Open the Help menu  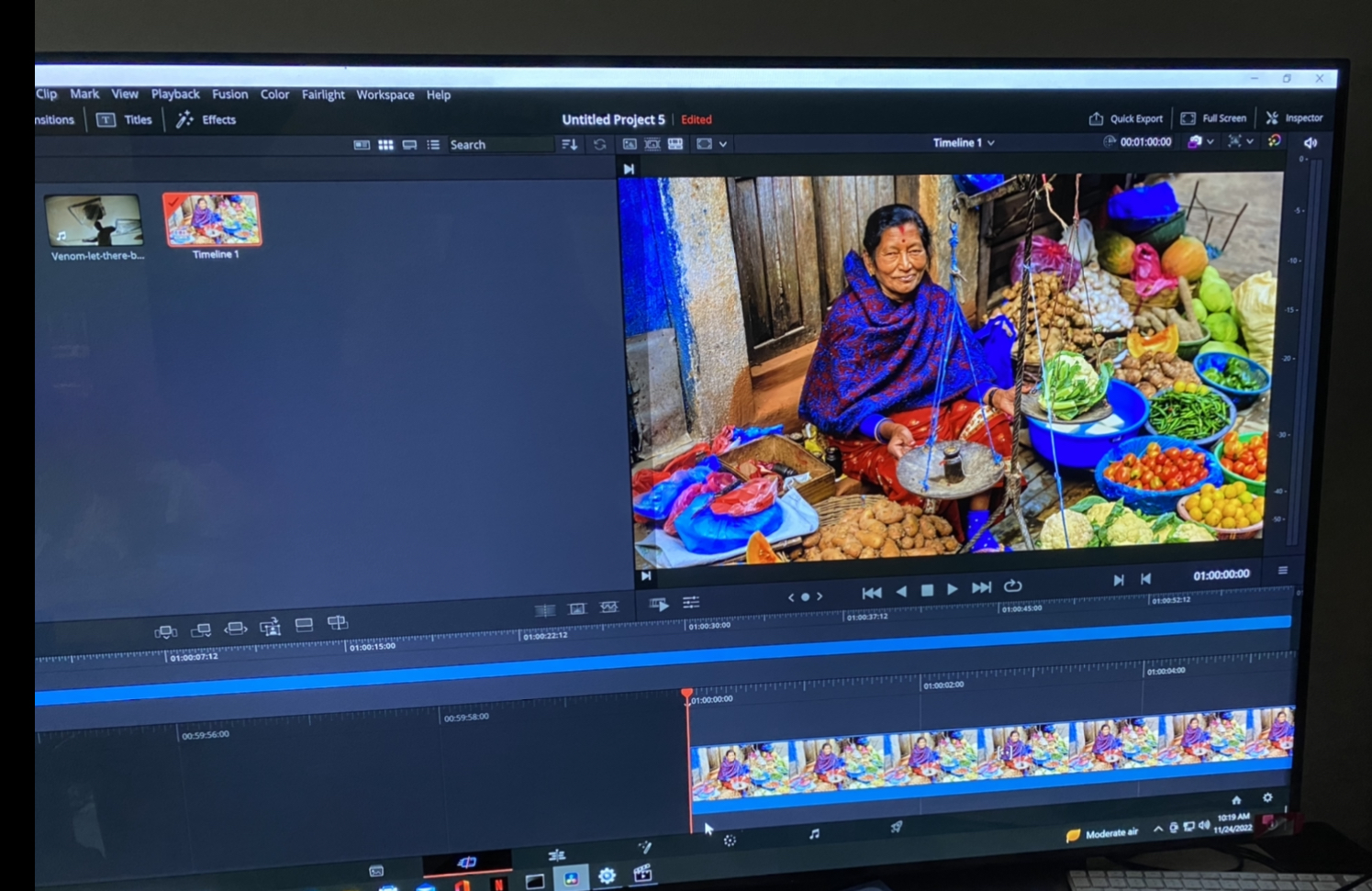(439, 95)
